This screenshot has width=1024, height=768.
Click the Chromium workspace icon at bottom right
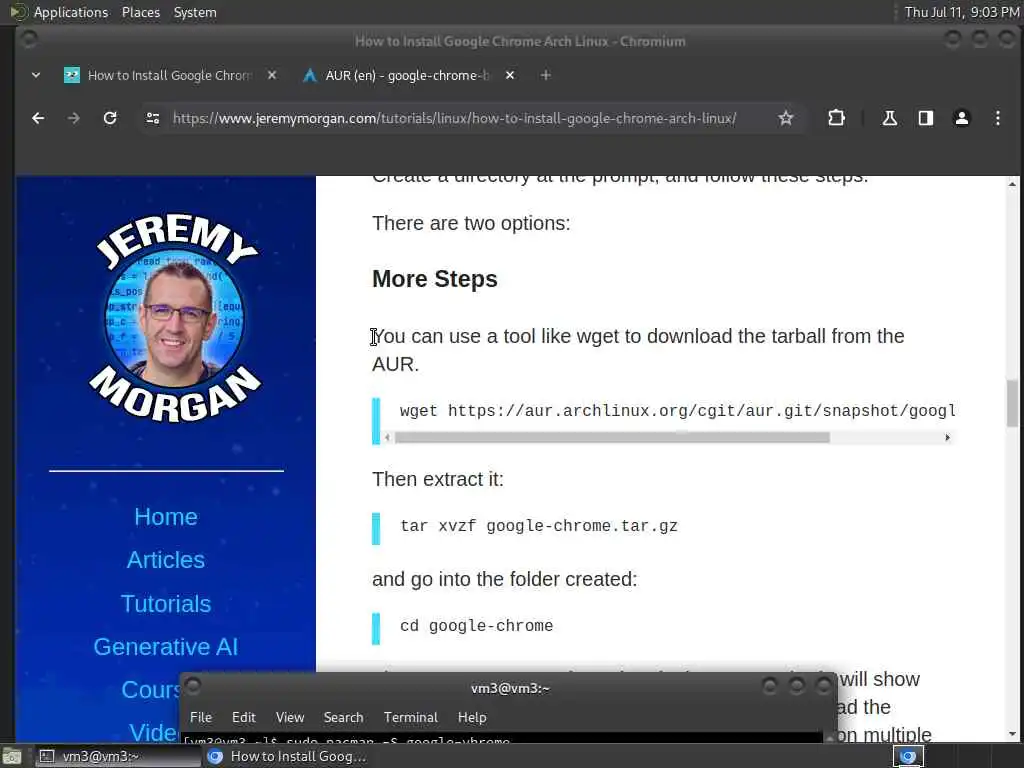pyautogui.click(x=908, y=756)
